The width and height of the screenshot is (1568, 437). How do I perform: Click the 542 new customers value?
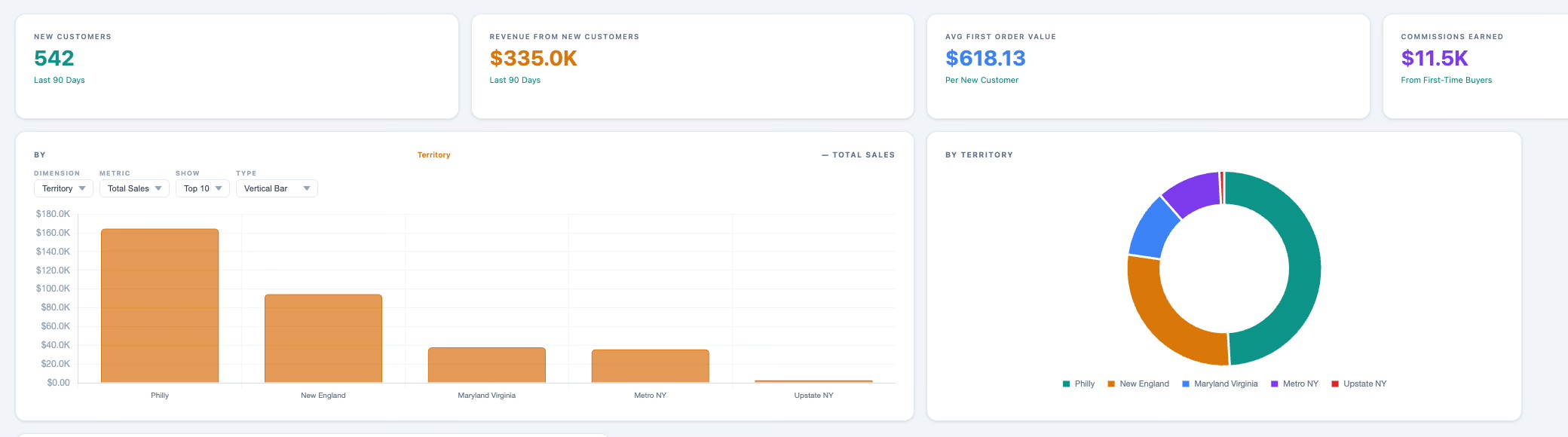coord(54,58)
